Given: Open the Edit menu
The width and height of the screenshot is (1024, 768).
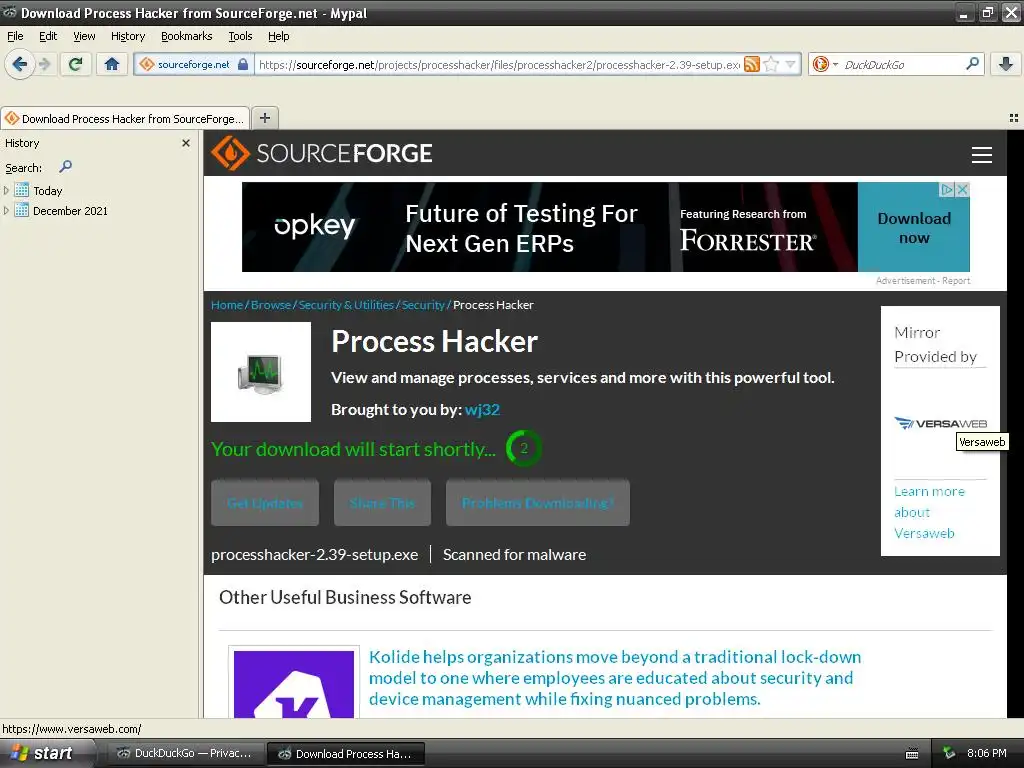Looking at the screenshot, I should 48,36.
